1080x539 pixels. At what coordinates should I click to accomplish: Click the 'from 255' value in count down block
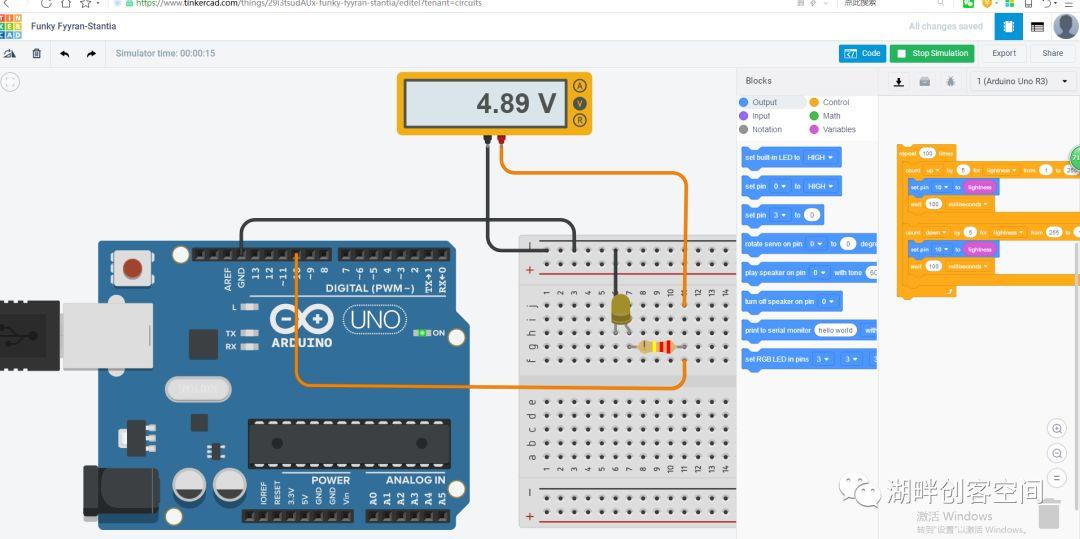pyautogui.click(x=1055, y=233)
